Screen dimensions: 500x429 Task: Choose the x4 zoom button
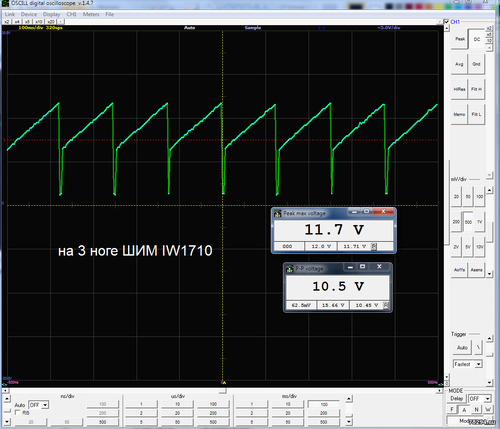coord(17,22)
